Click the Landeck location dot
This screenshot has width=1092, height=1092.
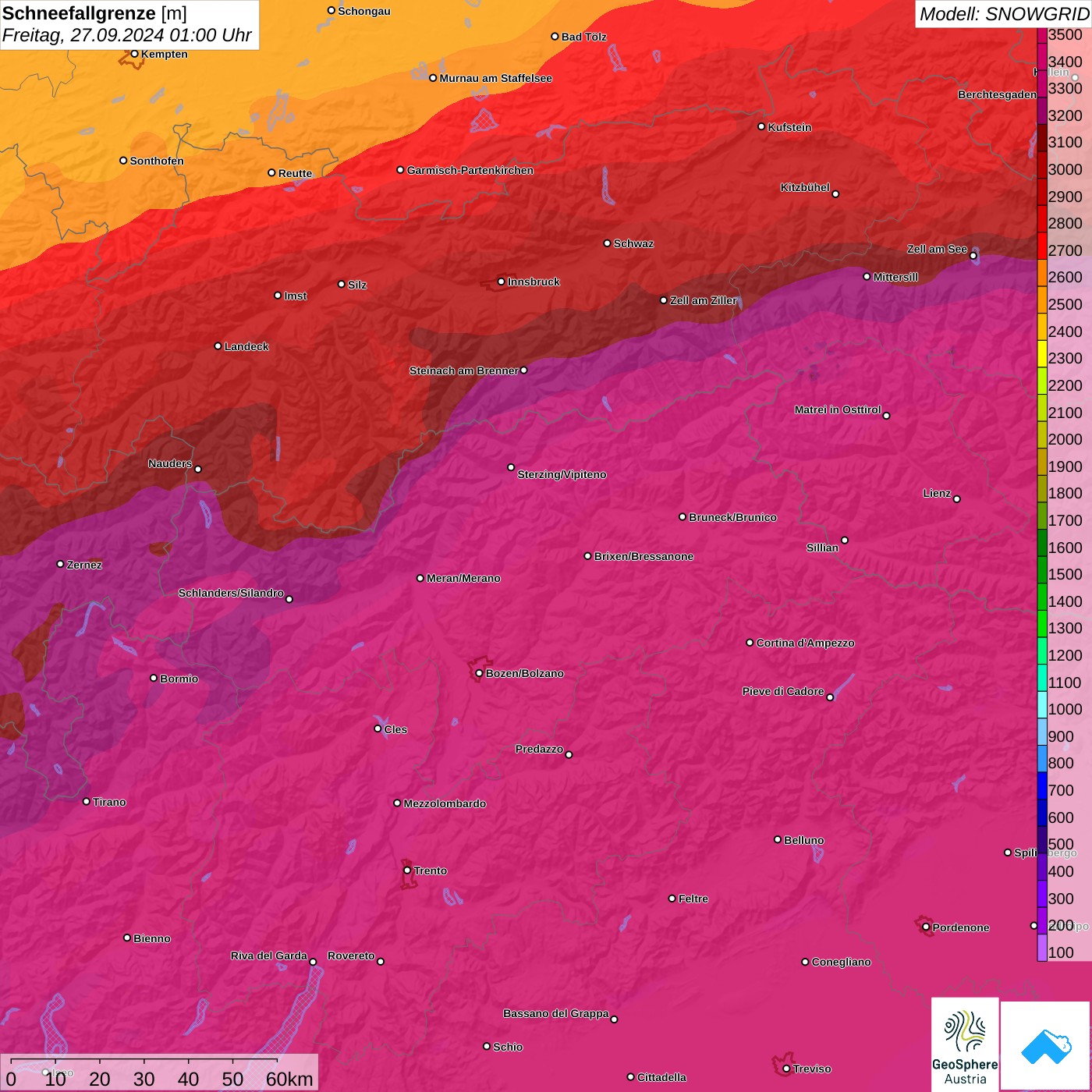coord(218,346)
